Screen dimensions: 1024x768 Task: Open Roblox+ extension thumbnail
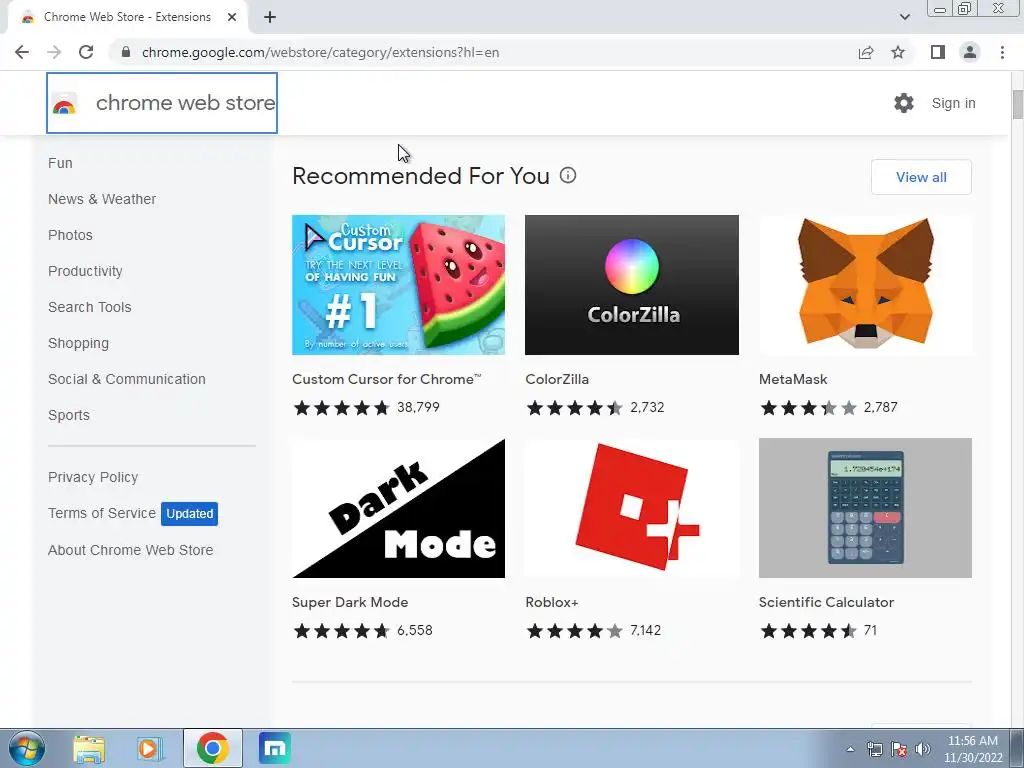632,508
